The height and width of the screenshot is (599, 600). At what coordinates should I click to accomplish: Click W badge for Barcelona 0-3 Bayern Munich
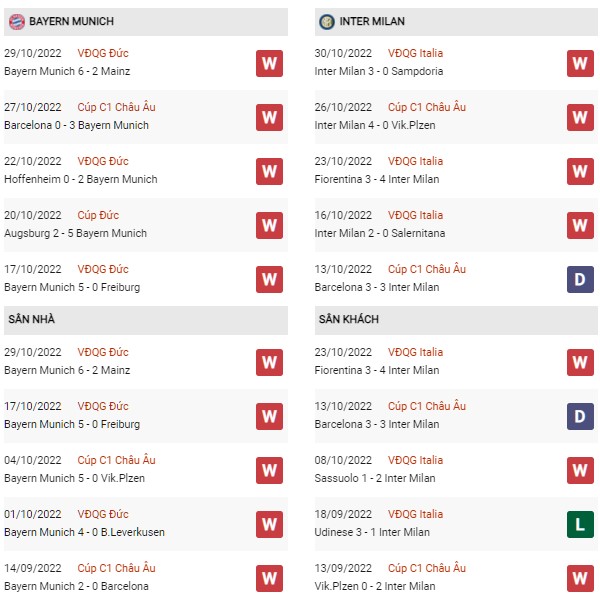(269, 117)
